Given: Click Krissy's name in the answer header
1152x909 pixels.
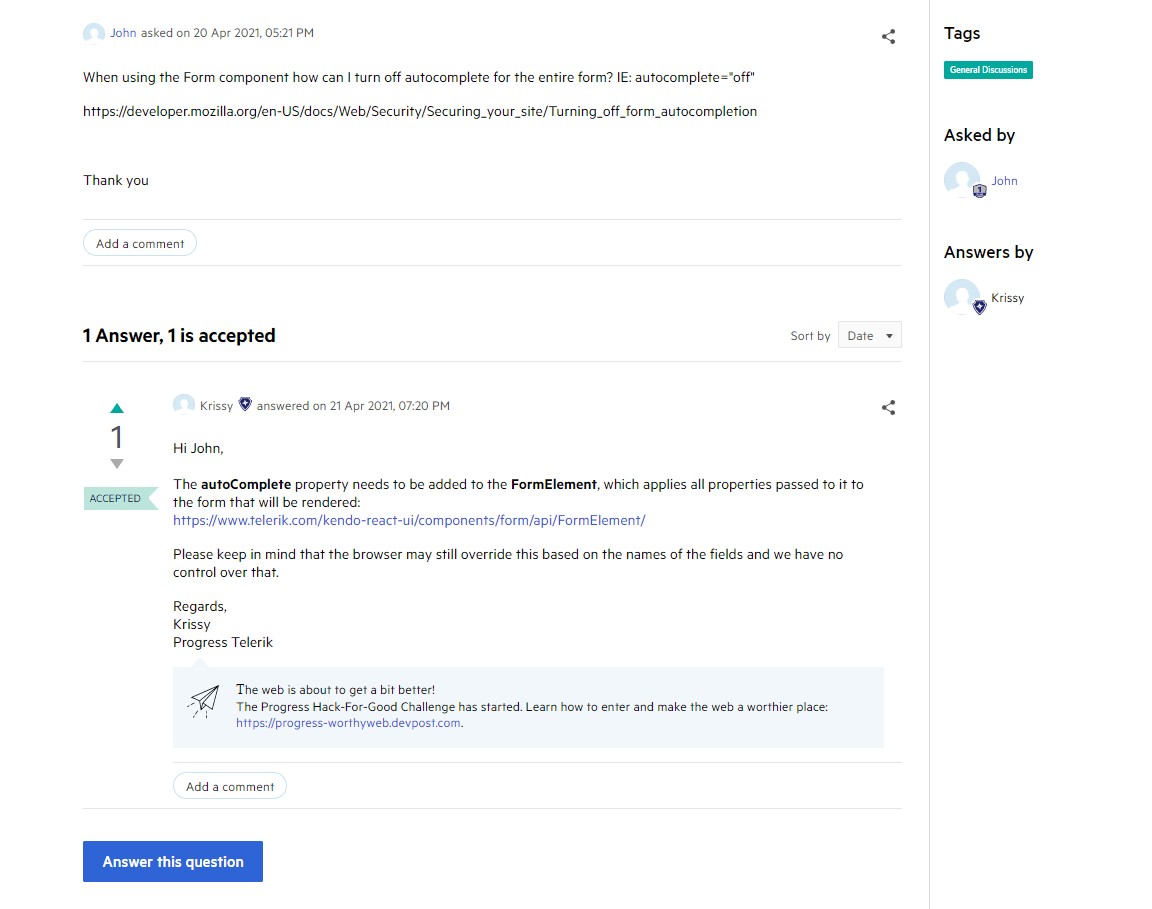Looking at the screenshot, I should (216, 406).
